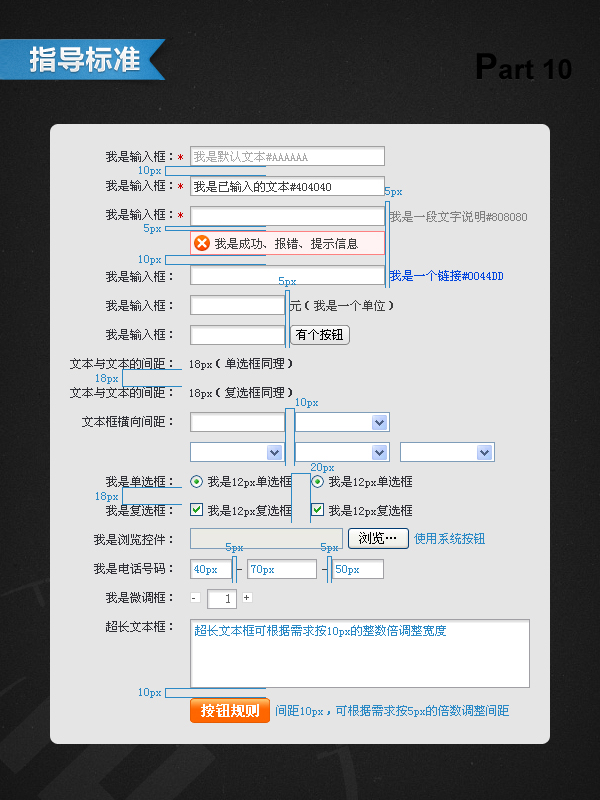This screenshot has width=600, height=800.
Task: Click the text box after 文本框横向间距 label
Action: [237, 422]
